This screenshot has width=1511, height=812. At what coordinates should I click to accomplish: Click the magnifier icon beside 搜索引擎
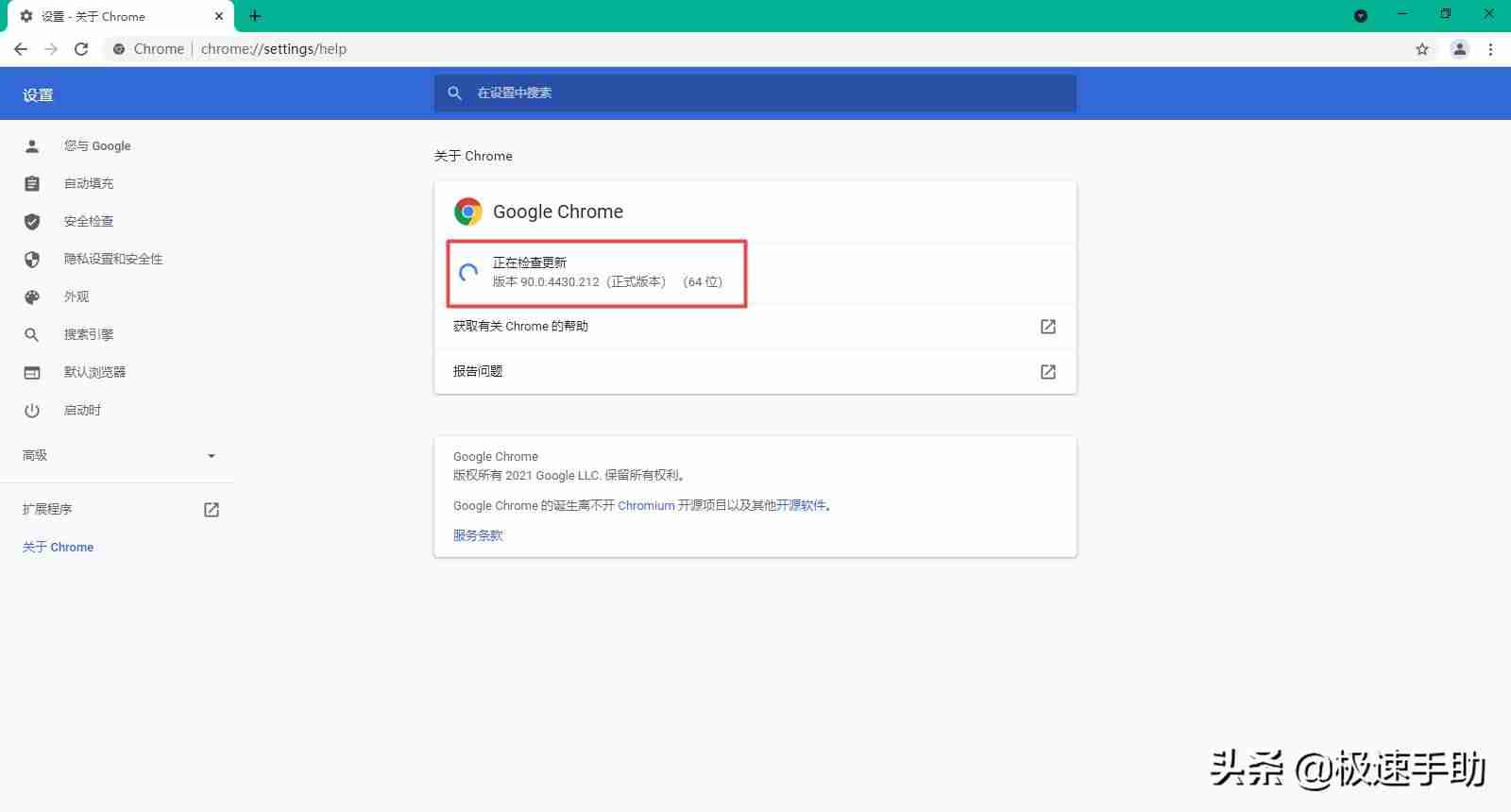(32, 335)
